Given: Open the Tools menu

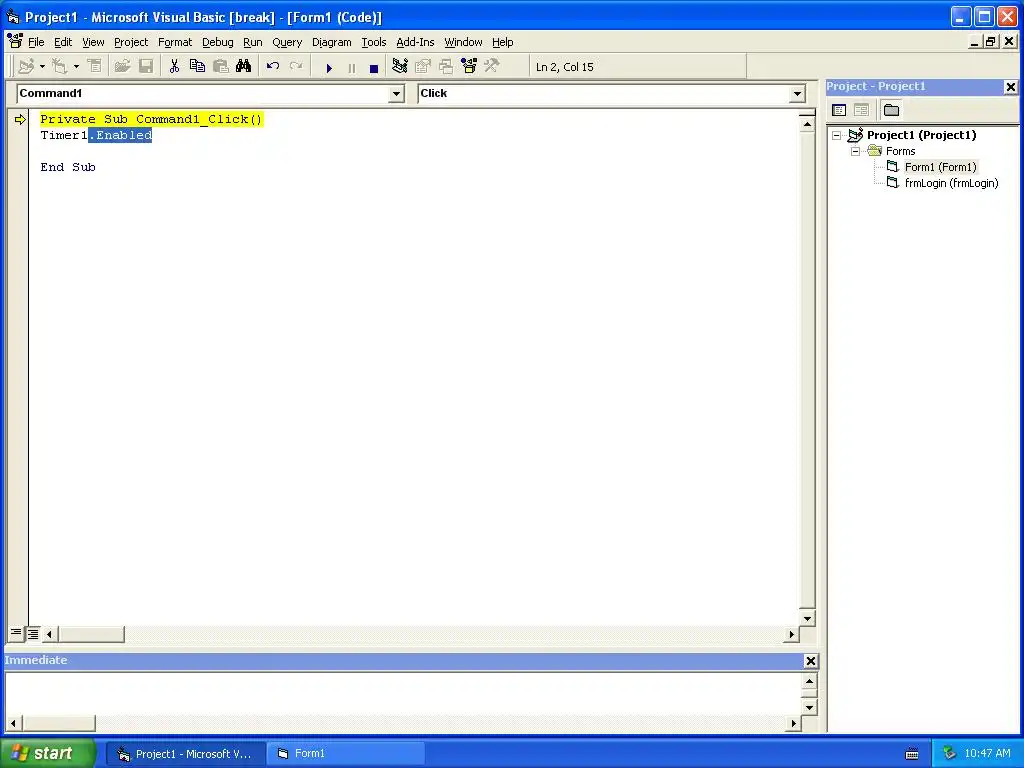Looking at the screenshot, I should (374, 42).
